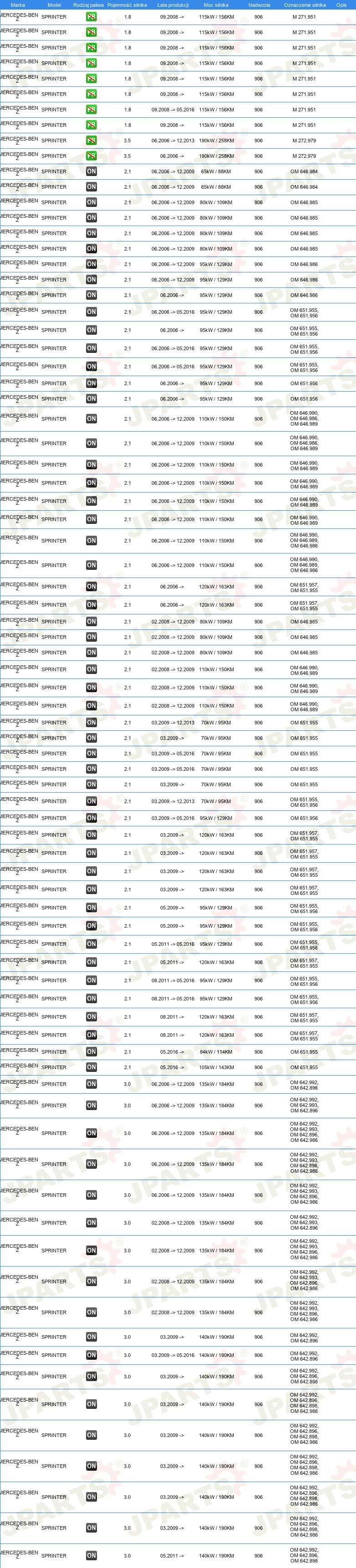This screenshot has width=356, height=1568.
Task: Click the 03.2009 -> 05.2016 cell in 95kW OM 651.956 row
Action: pos(173,818)
